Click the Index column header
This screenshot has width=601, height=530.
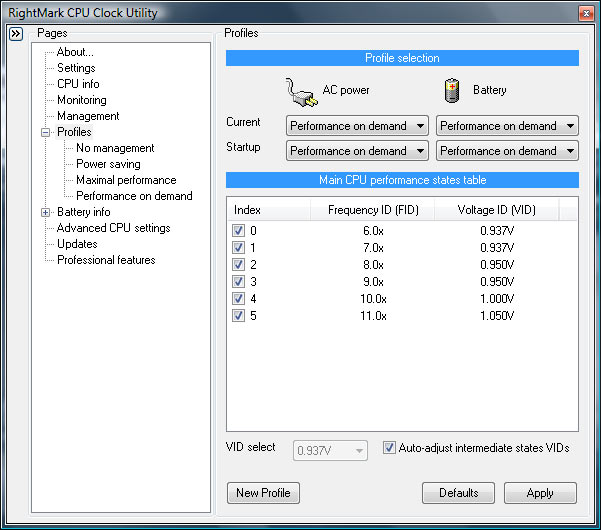click(268, 210)
